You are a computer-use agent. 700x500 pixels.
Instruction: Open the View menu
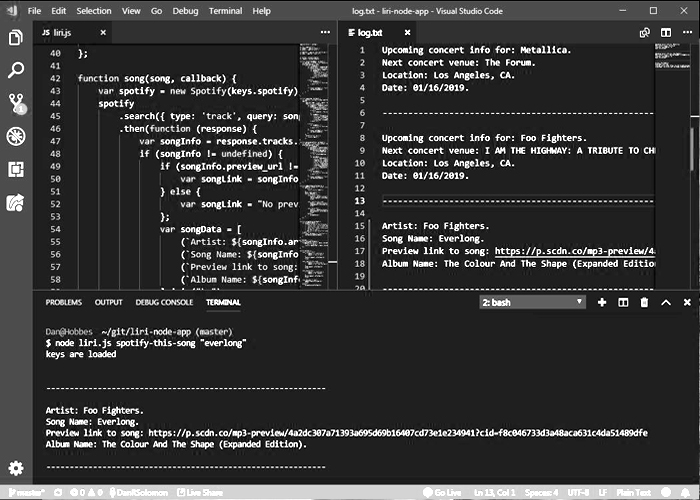[x=131, y=11]
